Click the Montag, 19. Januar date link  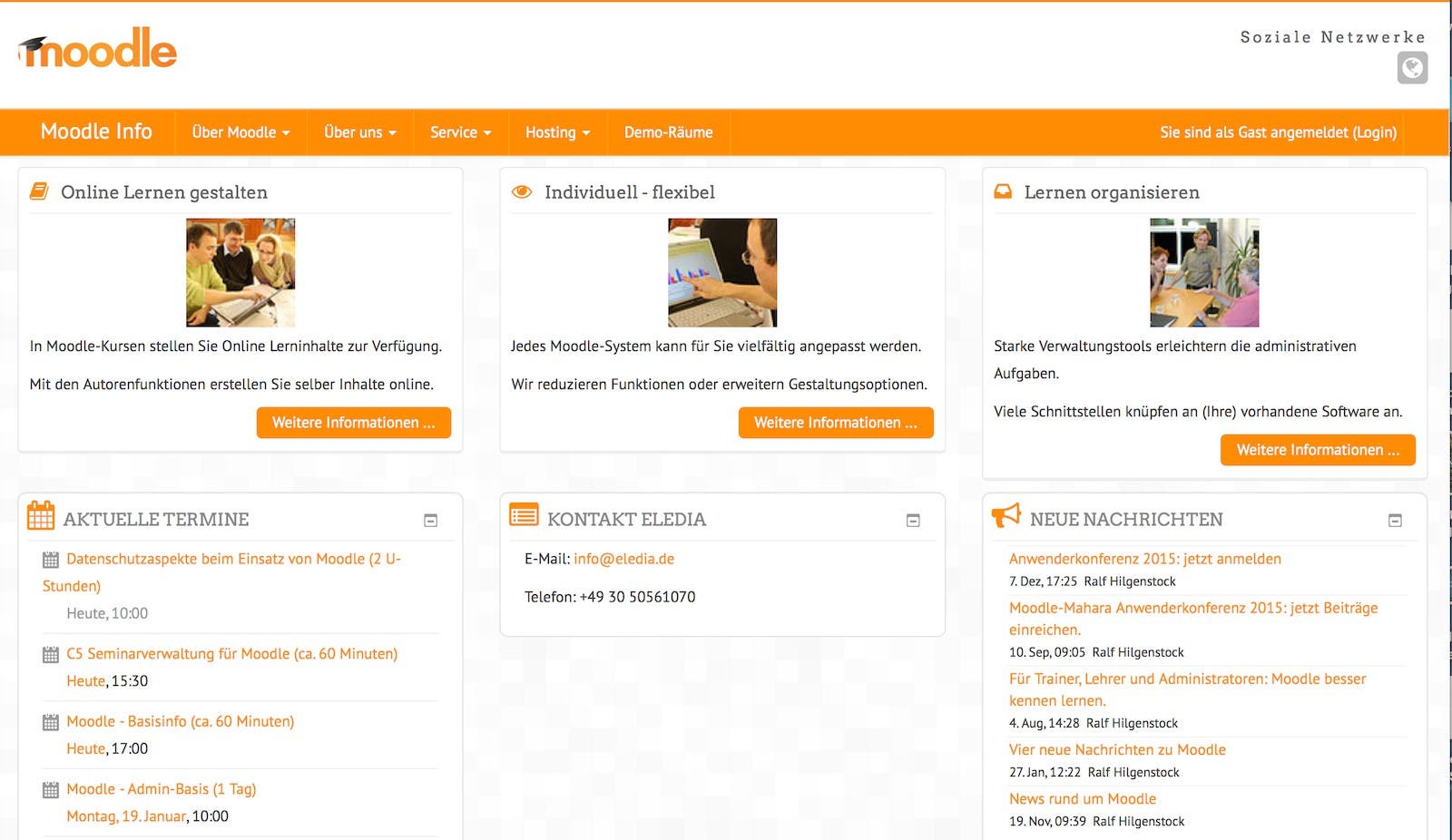(126, 816)
